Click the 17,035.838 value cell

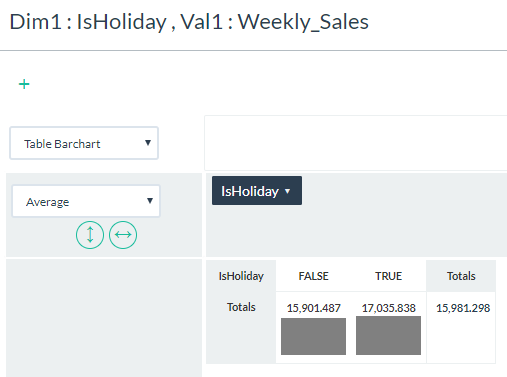coord(389,308)
